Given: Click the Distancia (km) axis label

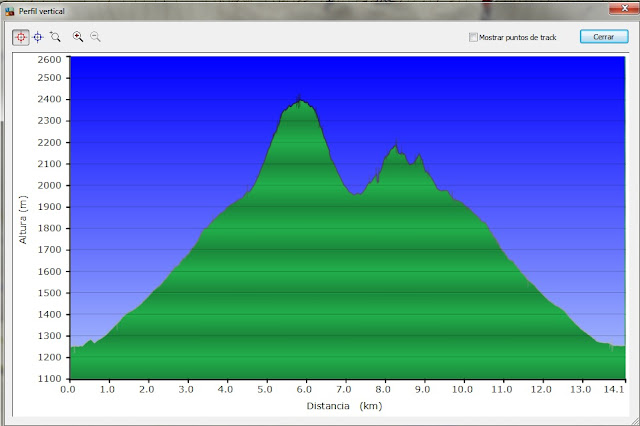Looking at the screenshot, I should coord(344,406).
